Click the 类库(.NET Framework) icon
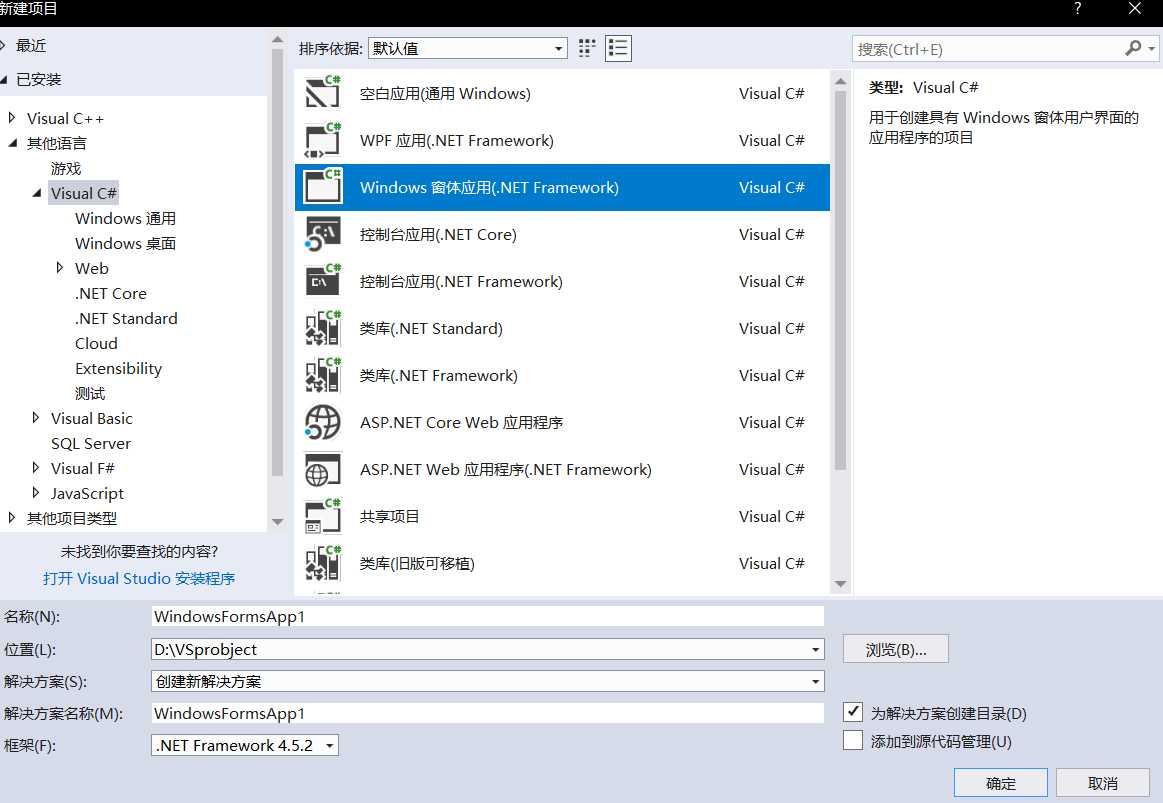This screenshot has width=1163, height=803. point(323,375)
